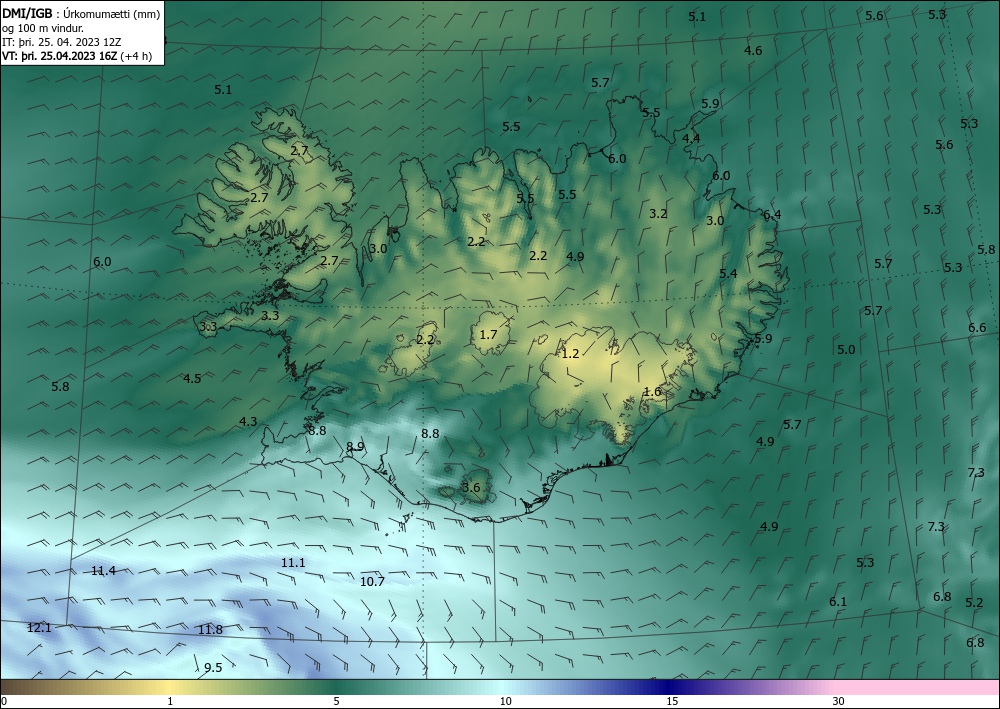Image resolution: width=1000 pixels, height=709 pixels.
Task: Click the 11.8 precipitable water value
Action: pos(210,630)
